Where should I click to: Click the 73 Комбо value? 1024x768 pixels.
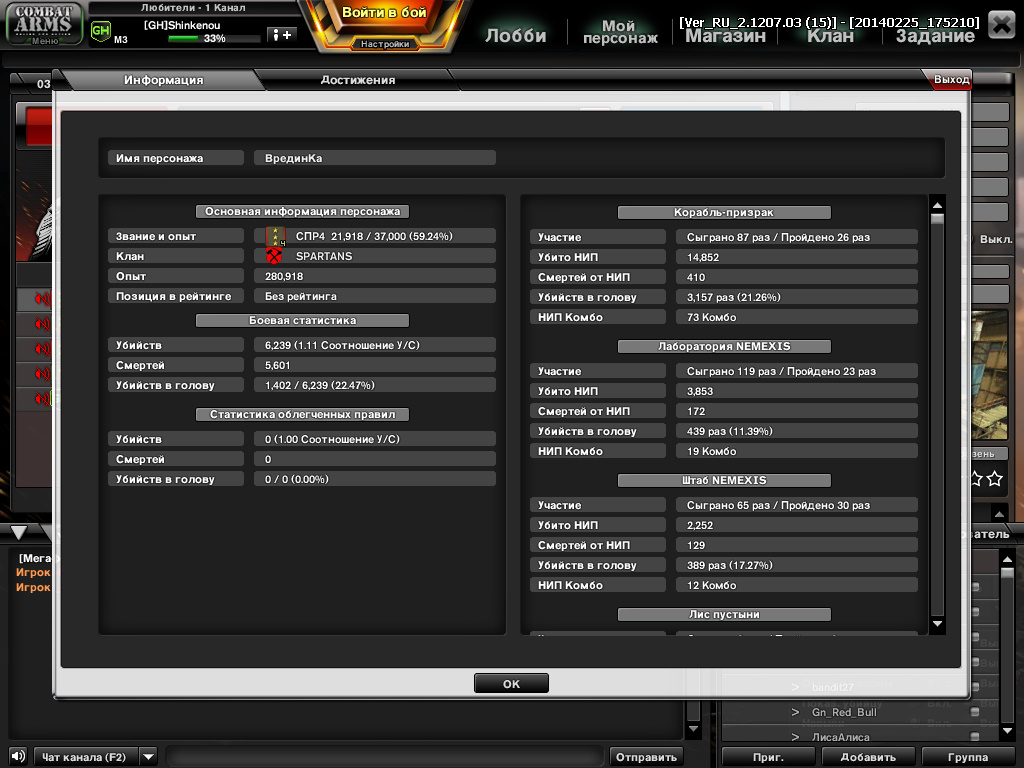pos(797,317)
